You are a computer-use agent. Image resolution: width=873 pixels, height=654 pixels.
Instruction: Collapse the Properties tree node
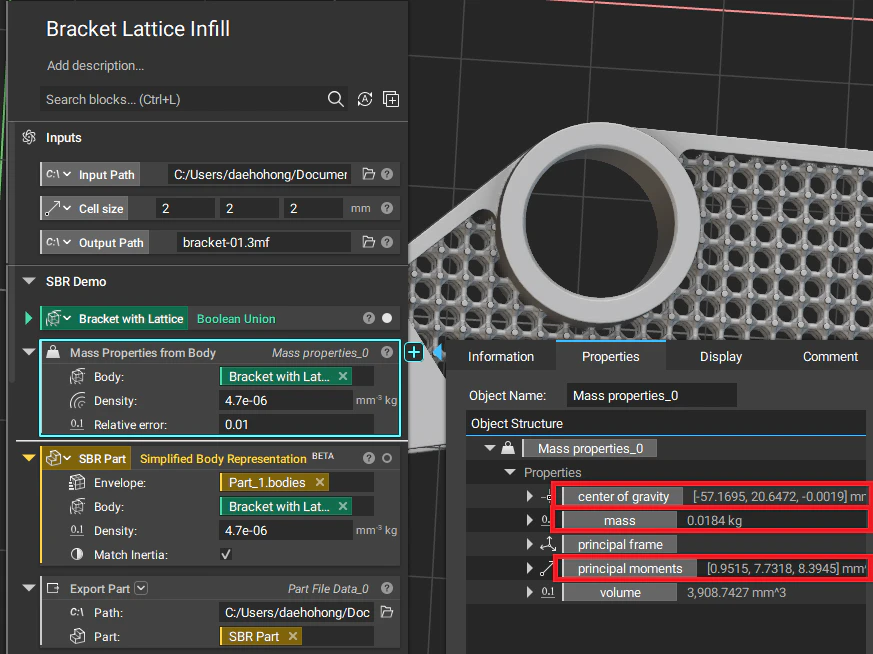click(x=510, y=472)
